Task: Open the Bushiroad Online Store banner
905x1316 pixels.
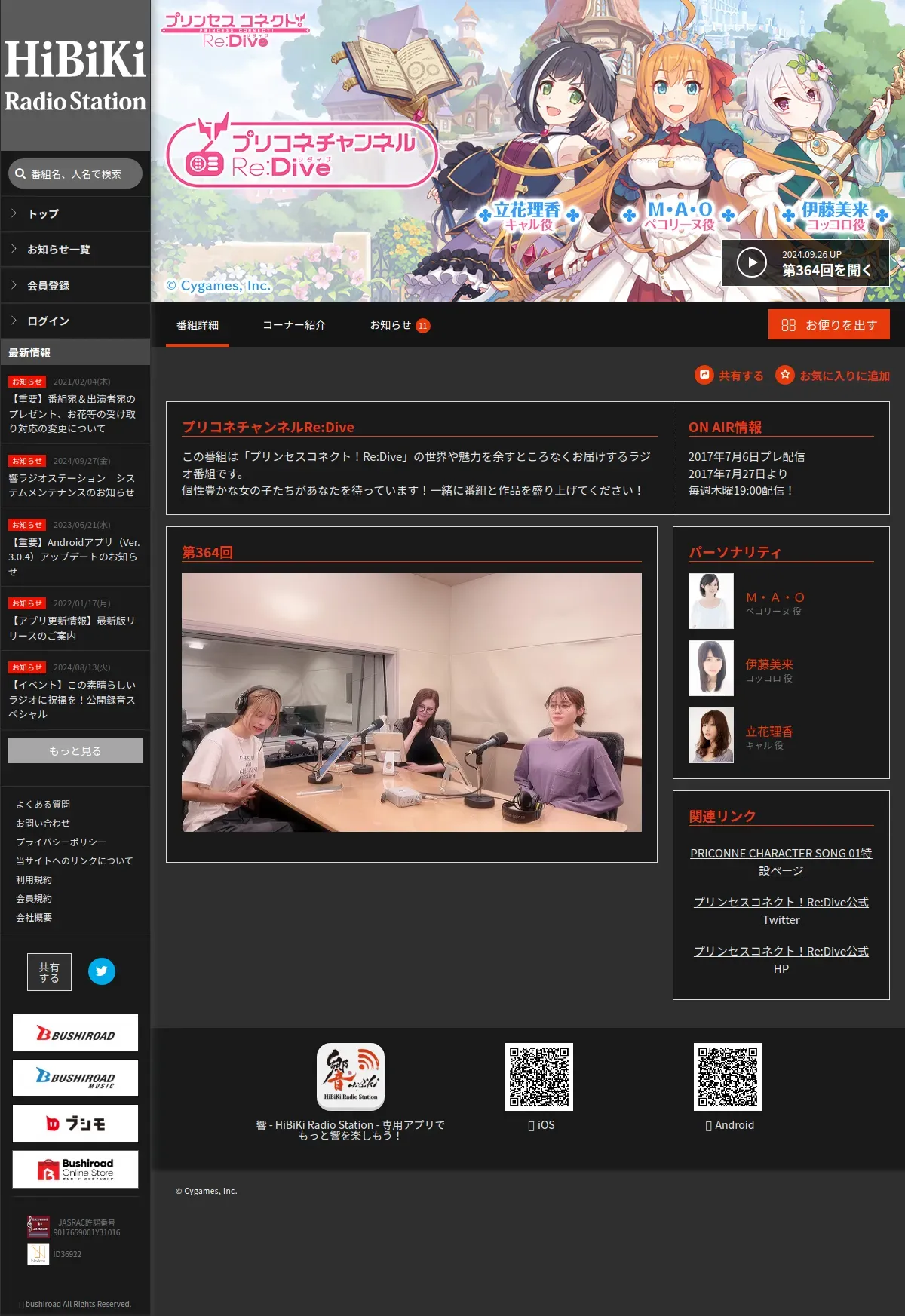Action: [x=75, y=1169]
